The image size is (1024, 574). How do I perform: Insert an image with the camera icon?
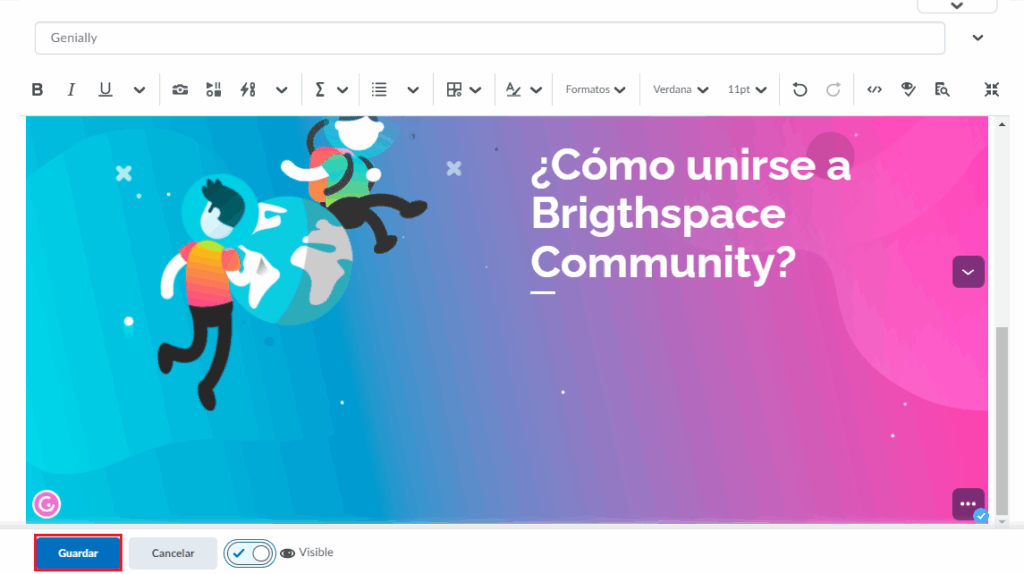180,90
